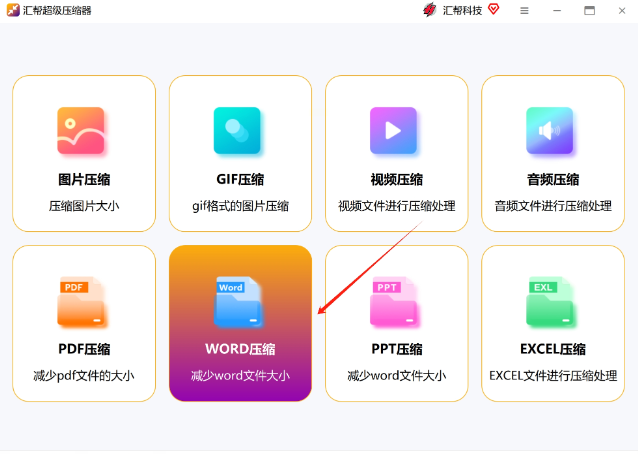Click the 视频压缩 title text
Screen dimensions: 638x454
(397, 179)
